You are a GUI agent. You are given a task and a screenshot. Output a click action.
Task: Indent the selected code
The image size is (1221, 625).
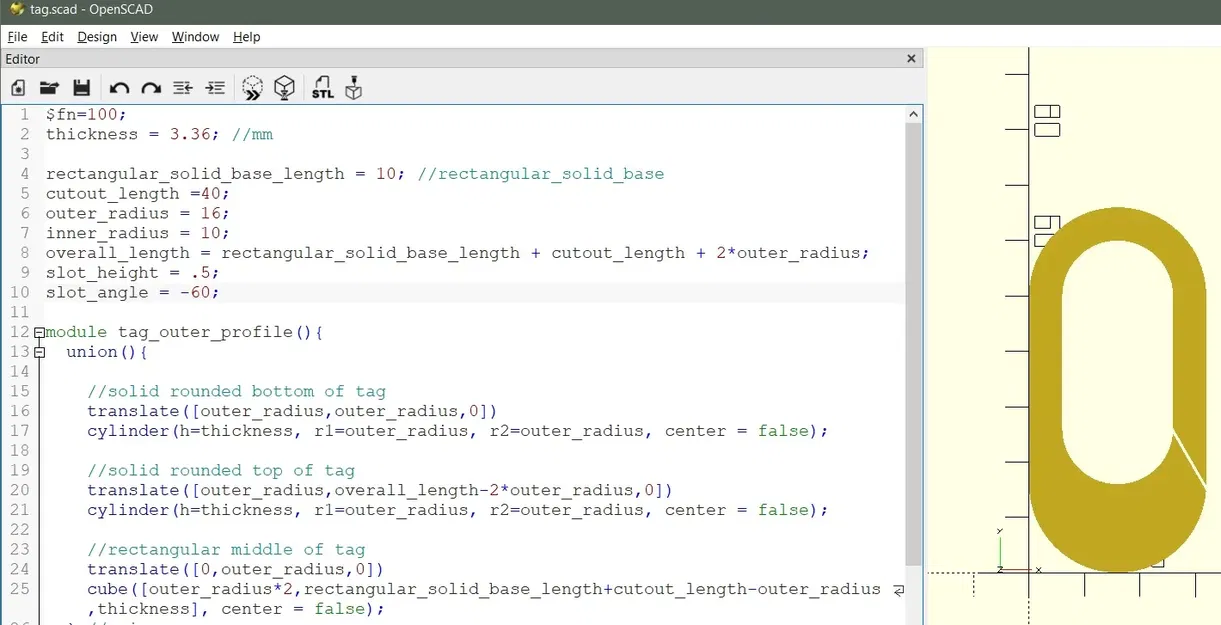pyautogui.click(x=215, y=88)
